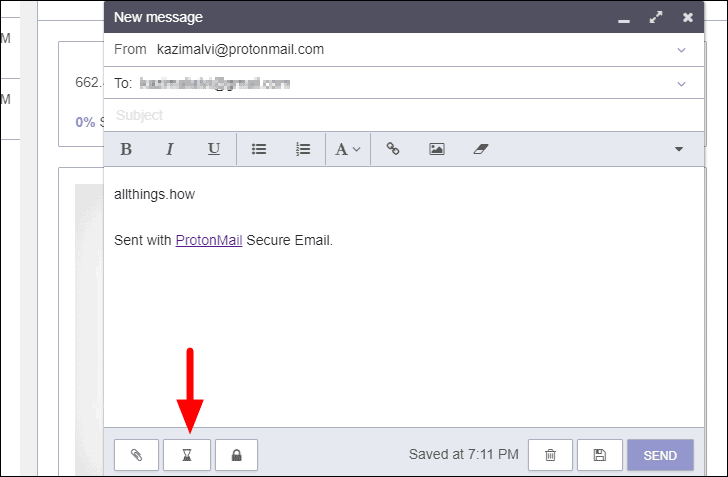This screenshot has height=477, width=728.
Task: Click into the Subject field
Action: coord(404,115)
